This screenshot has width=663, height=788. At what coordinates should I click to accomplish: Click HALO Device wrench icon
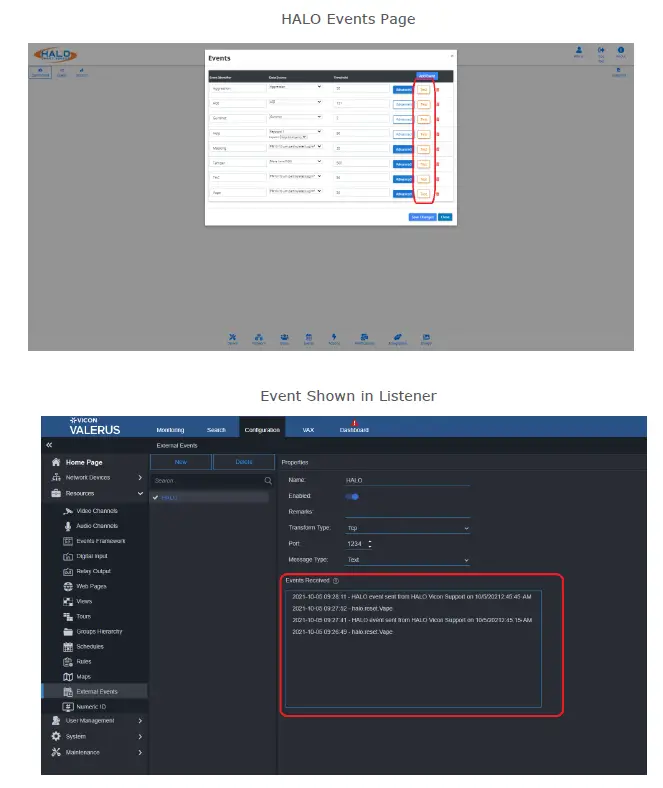232,339
